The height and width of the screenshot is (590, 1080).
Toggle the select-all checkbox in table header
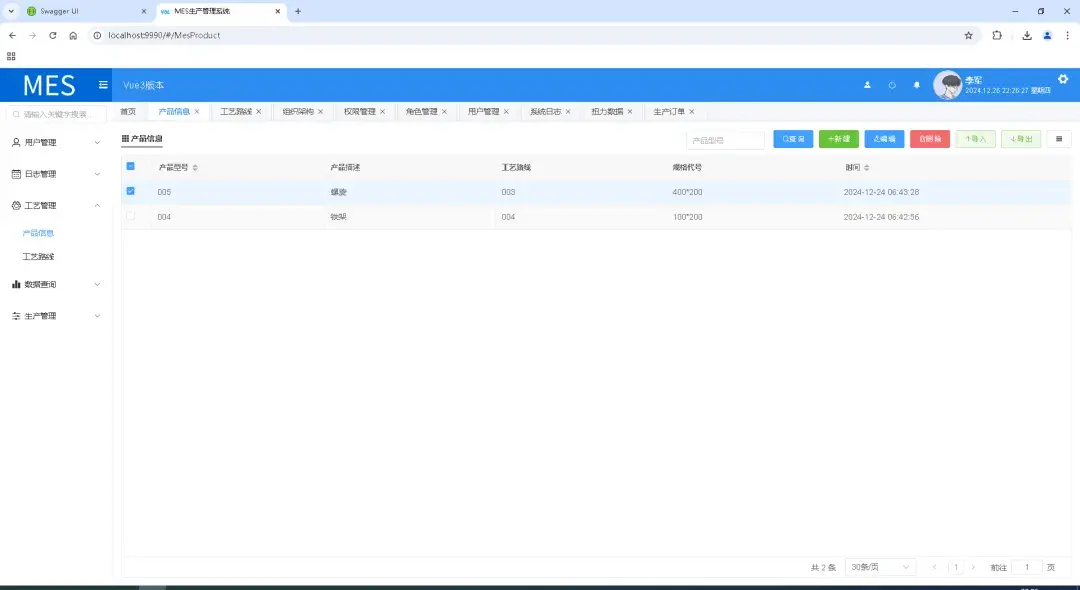click(129, 166)
